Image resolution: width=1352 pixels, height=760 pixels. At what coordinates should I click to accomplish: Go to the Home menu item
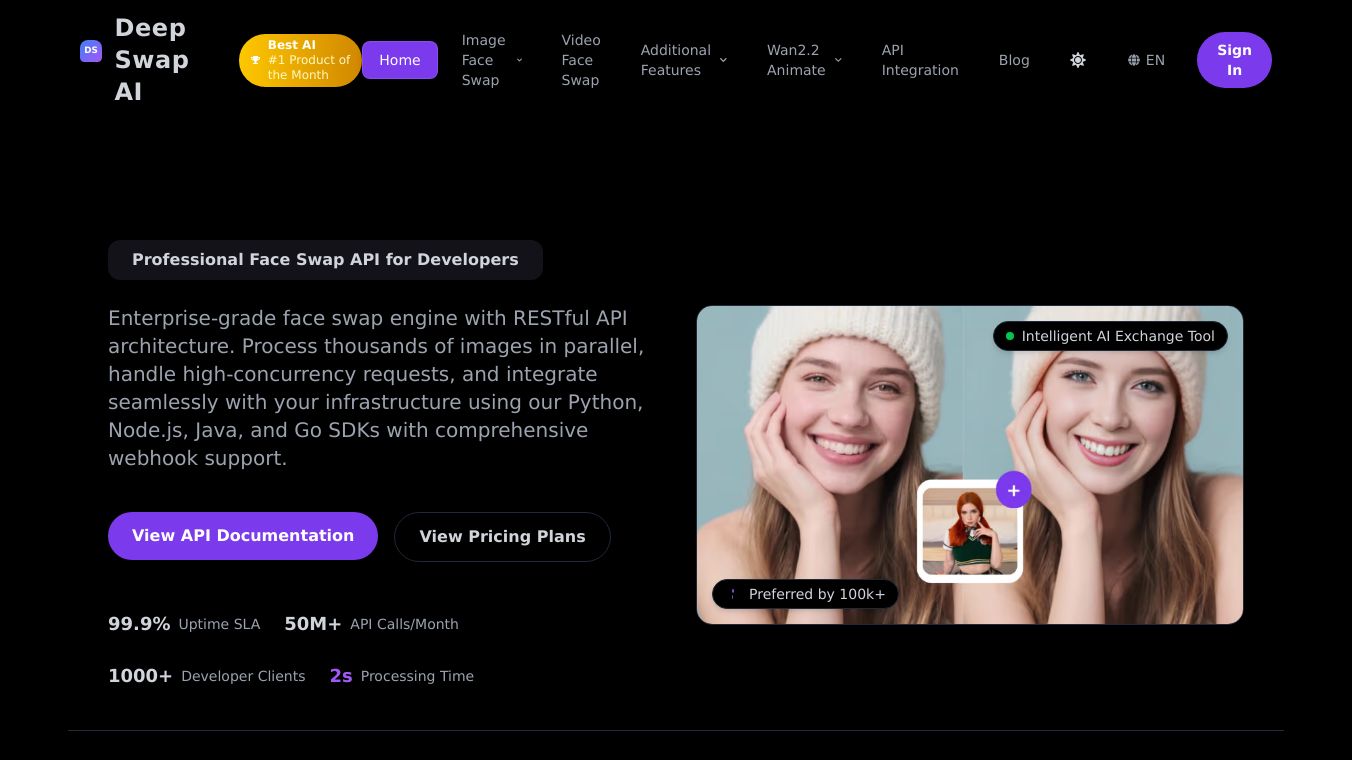[400, 60]
